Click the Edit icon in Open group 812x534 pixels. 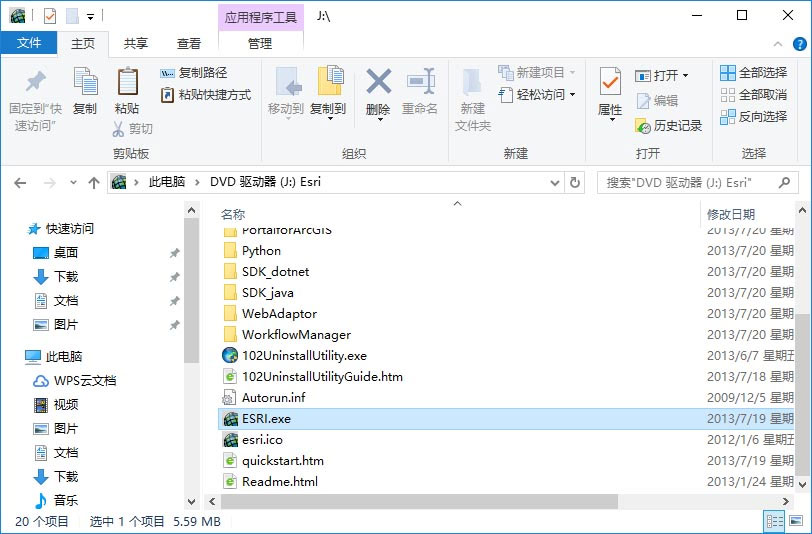pyautogui.click(x=643, y=100)
